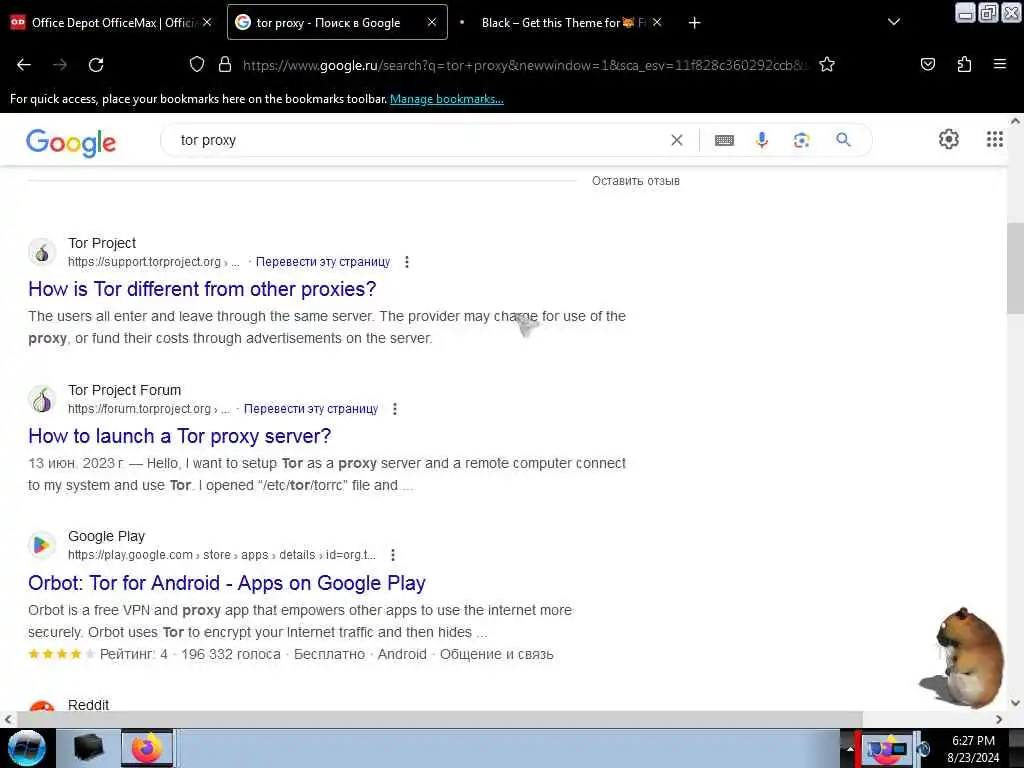Click the scroll down arrow of vertical scrollbar
Viewport: 1024px width, 768px height.
click(1016, 703)
